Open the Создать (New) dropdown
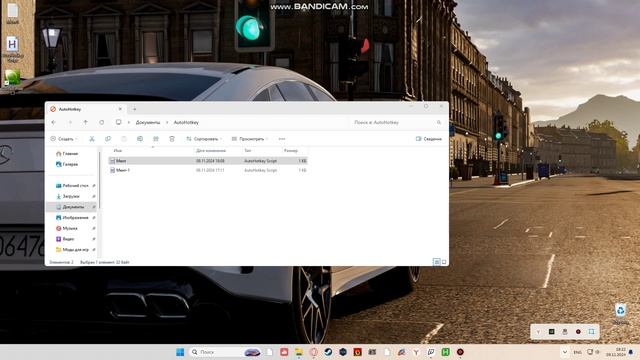 coord(64,139)
